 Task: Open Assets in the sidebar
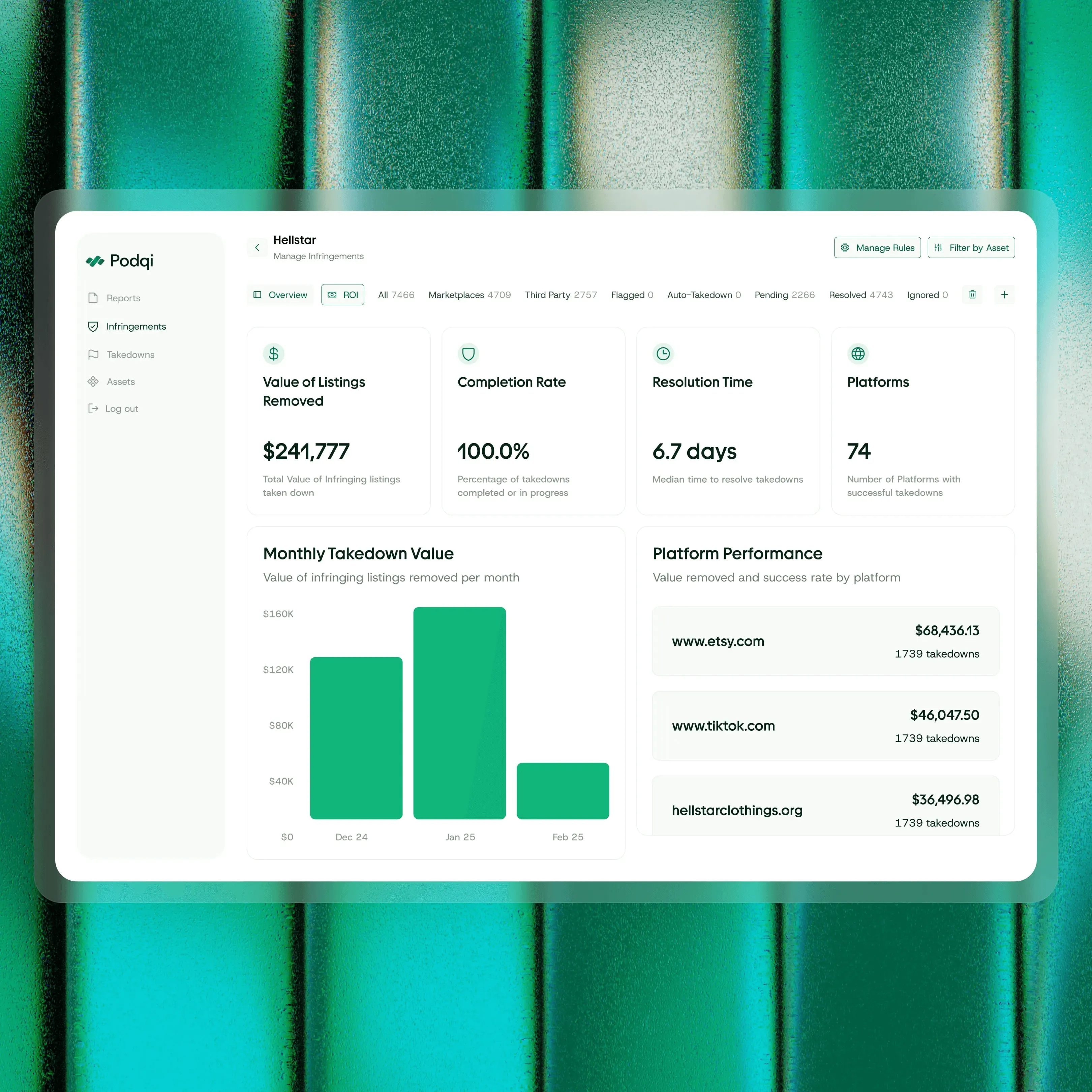pos(111,382)
